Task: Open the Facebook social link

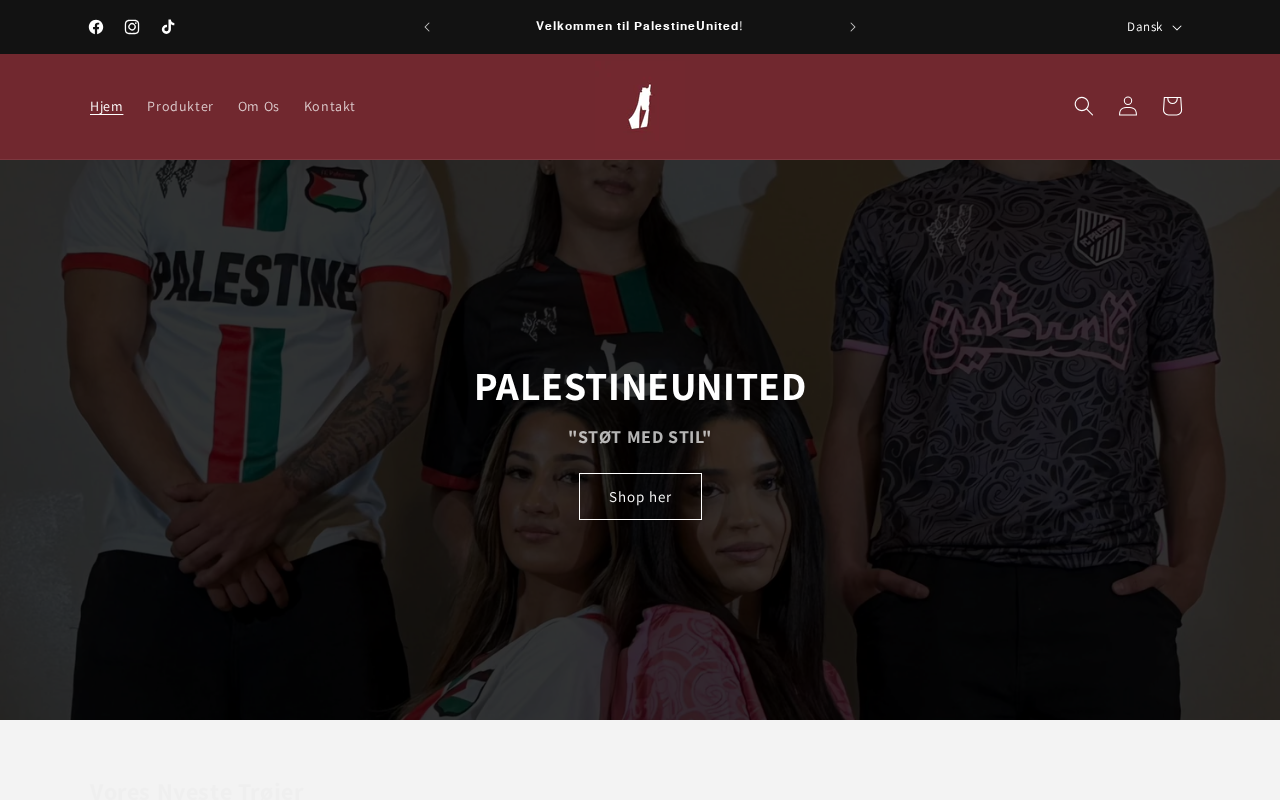Action: pos(96,27)
